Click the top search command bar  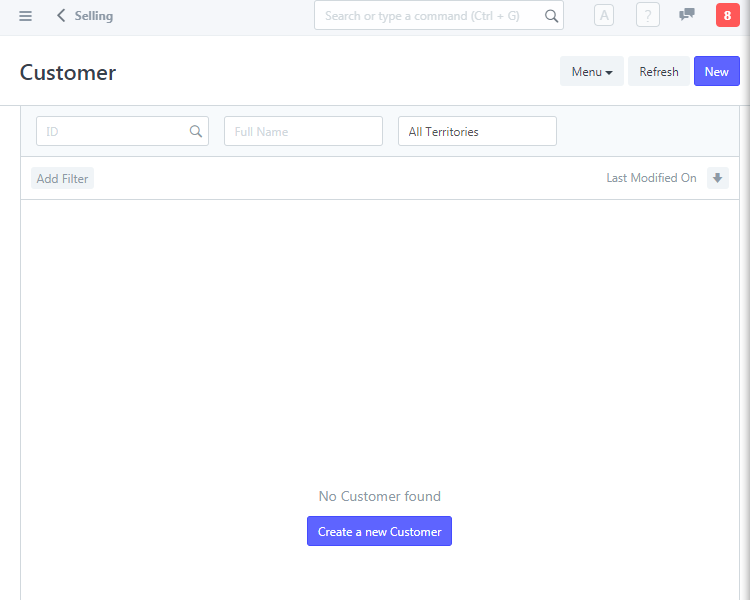(x=439, y=15)
